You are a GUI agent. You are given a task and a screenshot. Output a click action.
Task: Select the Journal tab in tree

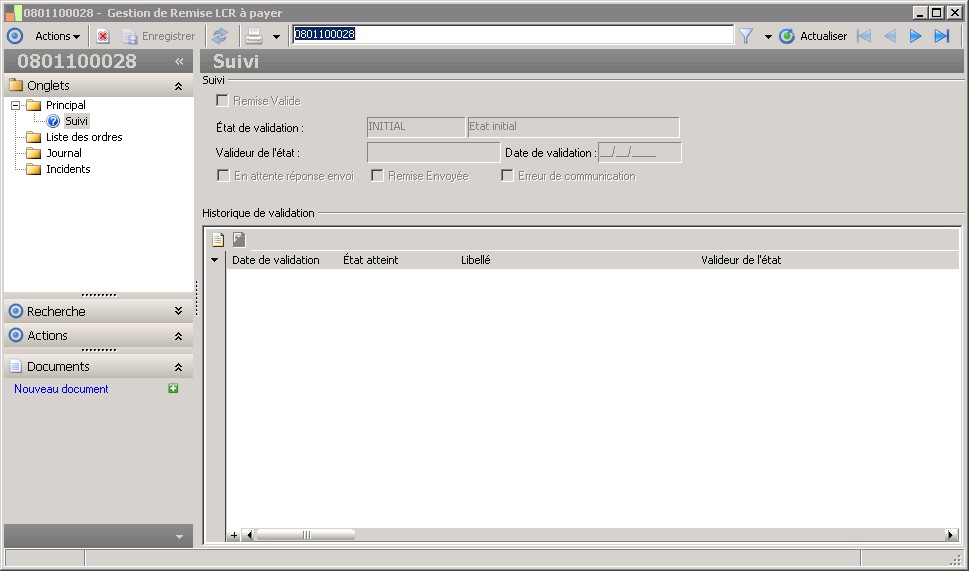pyautogui.click(x=64, y=153)
